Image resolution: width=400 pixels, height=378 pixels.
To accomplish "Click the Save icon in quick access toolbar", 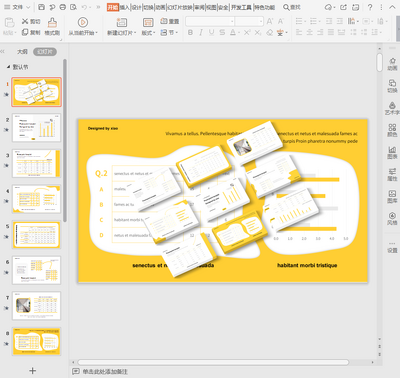I will (x=41, y=7).
